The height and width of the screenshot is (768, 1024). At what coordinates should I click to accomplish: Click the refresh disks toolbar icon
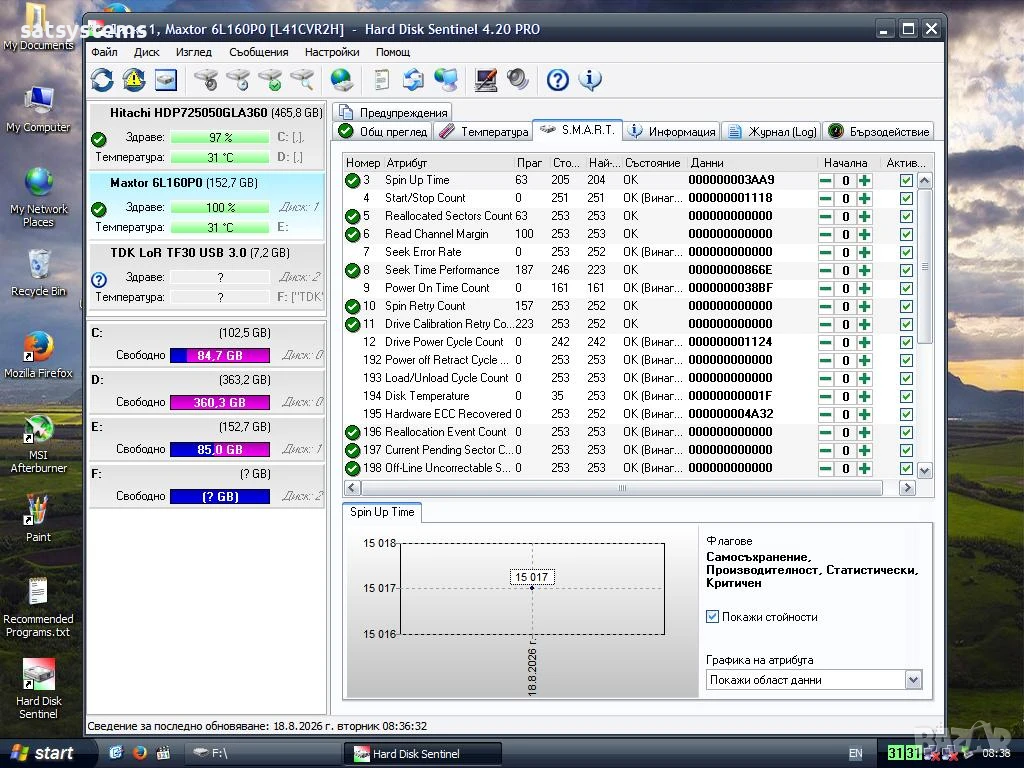coord(103,80)
